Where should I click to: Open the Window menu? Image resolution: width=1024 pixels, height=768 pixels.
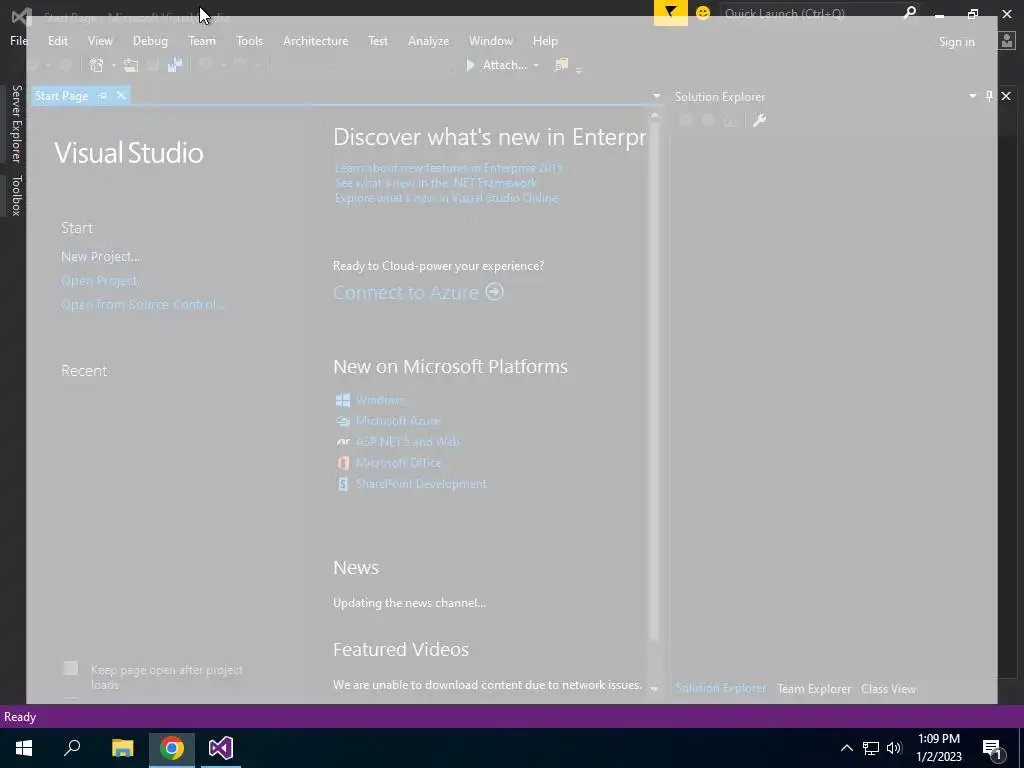coord(490,40)
